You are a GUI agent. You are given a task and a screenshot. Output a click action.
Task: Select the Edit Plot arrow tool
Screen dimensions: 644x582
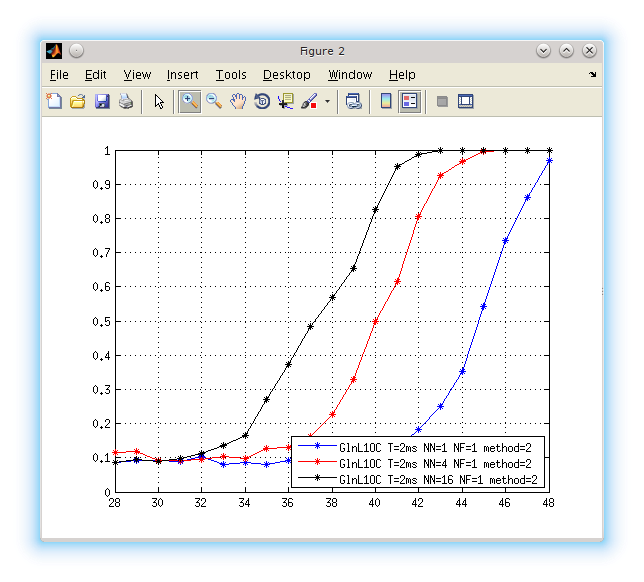(159, 101)
